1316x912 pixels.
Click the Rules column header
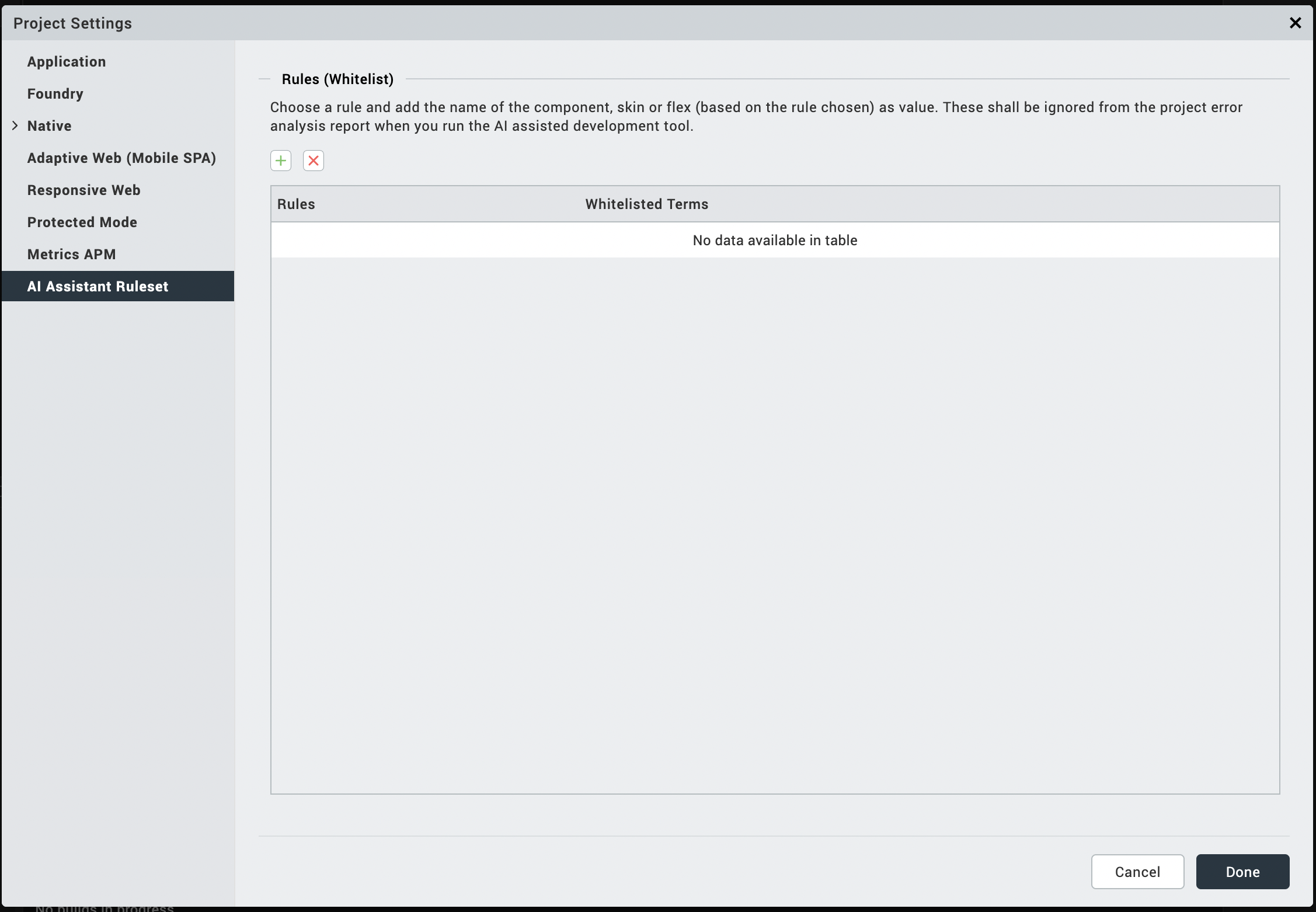pyautogui.click(x=296, y=204)
